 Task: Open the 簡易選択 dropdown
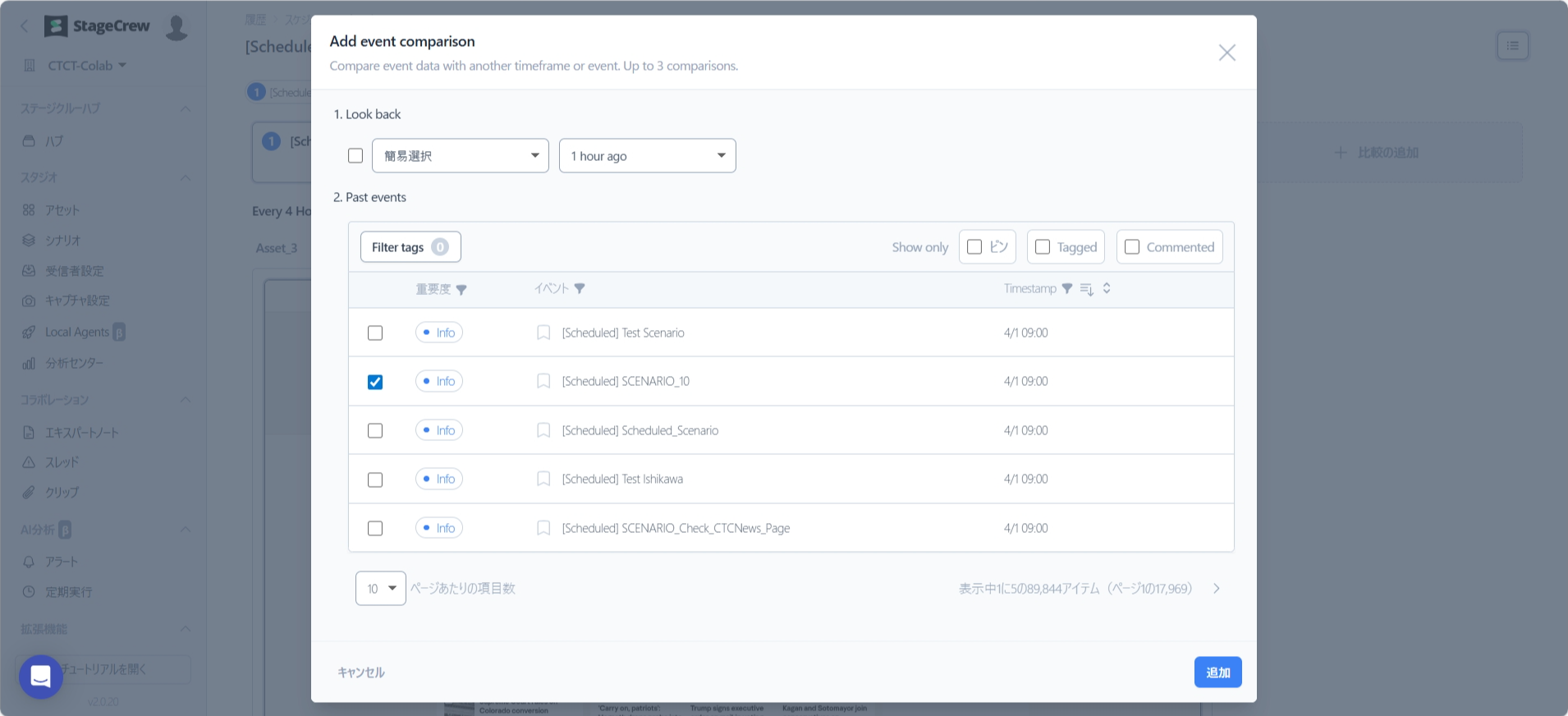tap(460, 156)
